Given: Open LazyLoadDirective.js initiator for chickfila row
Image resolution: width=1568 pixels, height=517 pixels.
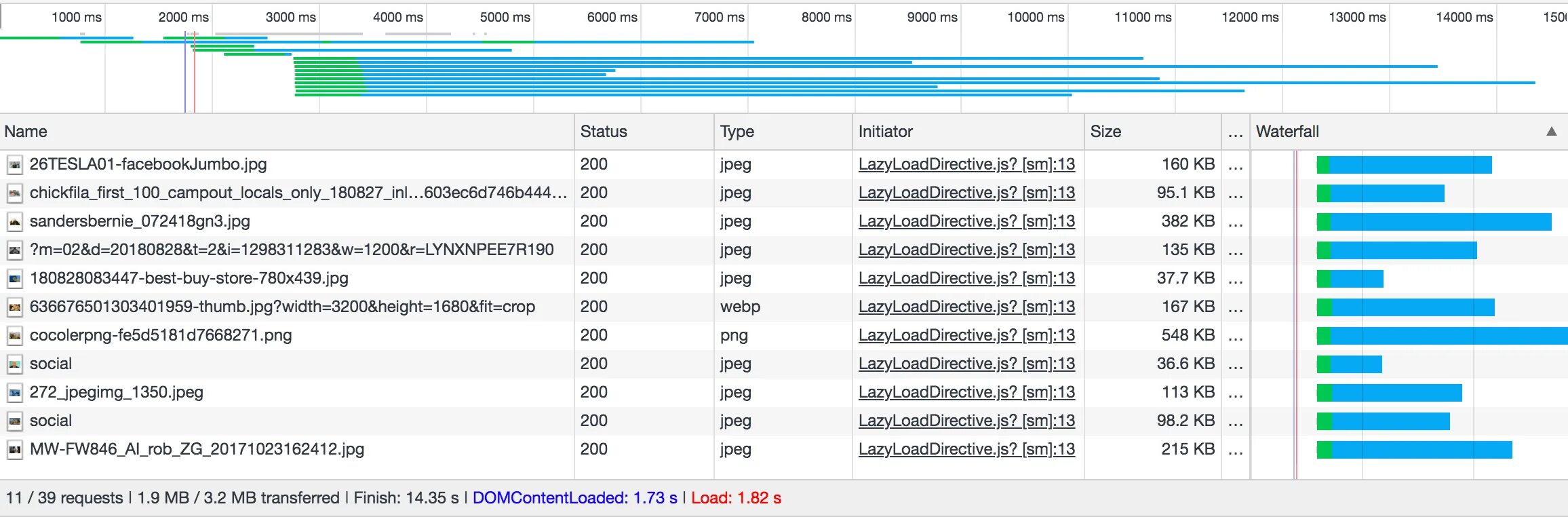Looking at the screenshot, I should click(966, 193).
